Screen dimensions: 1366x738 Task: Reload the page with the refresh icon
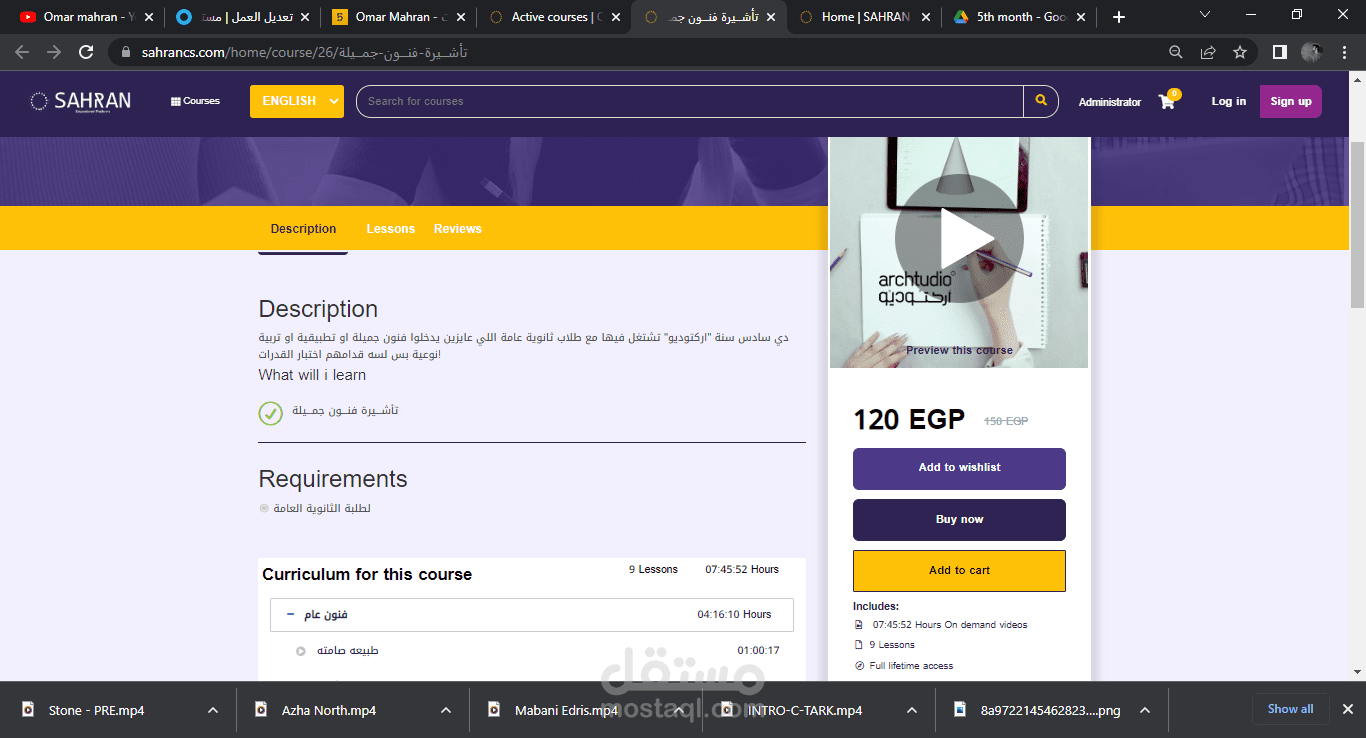click(x=86, y=52)
